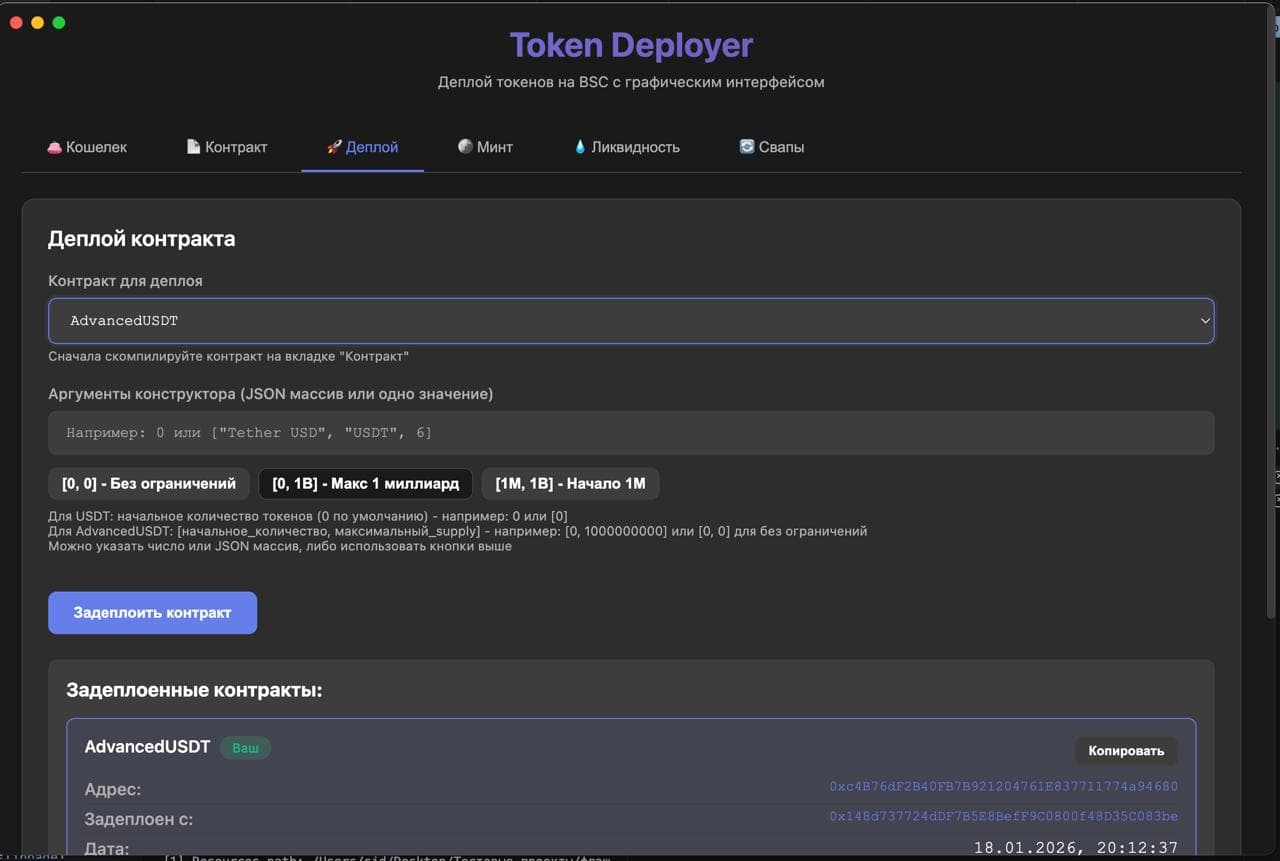Focus the constructor arguments input field
1280x861 pixels.
[x=630, y=433]
